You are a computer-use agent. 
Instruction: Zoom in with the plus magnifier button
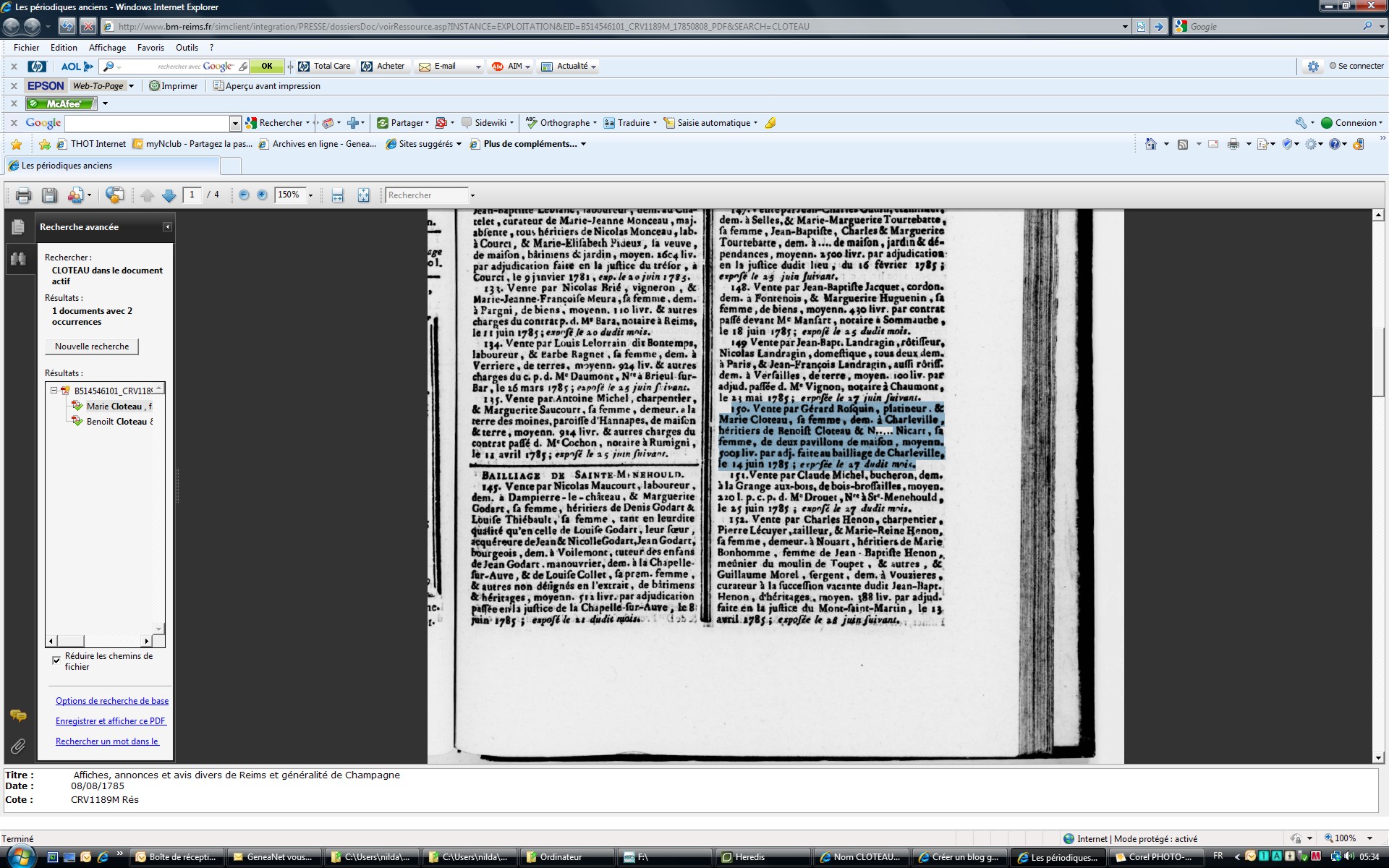[262, 195]
